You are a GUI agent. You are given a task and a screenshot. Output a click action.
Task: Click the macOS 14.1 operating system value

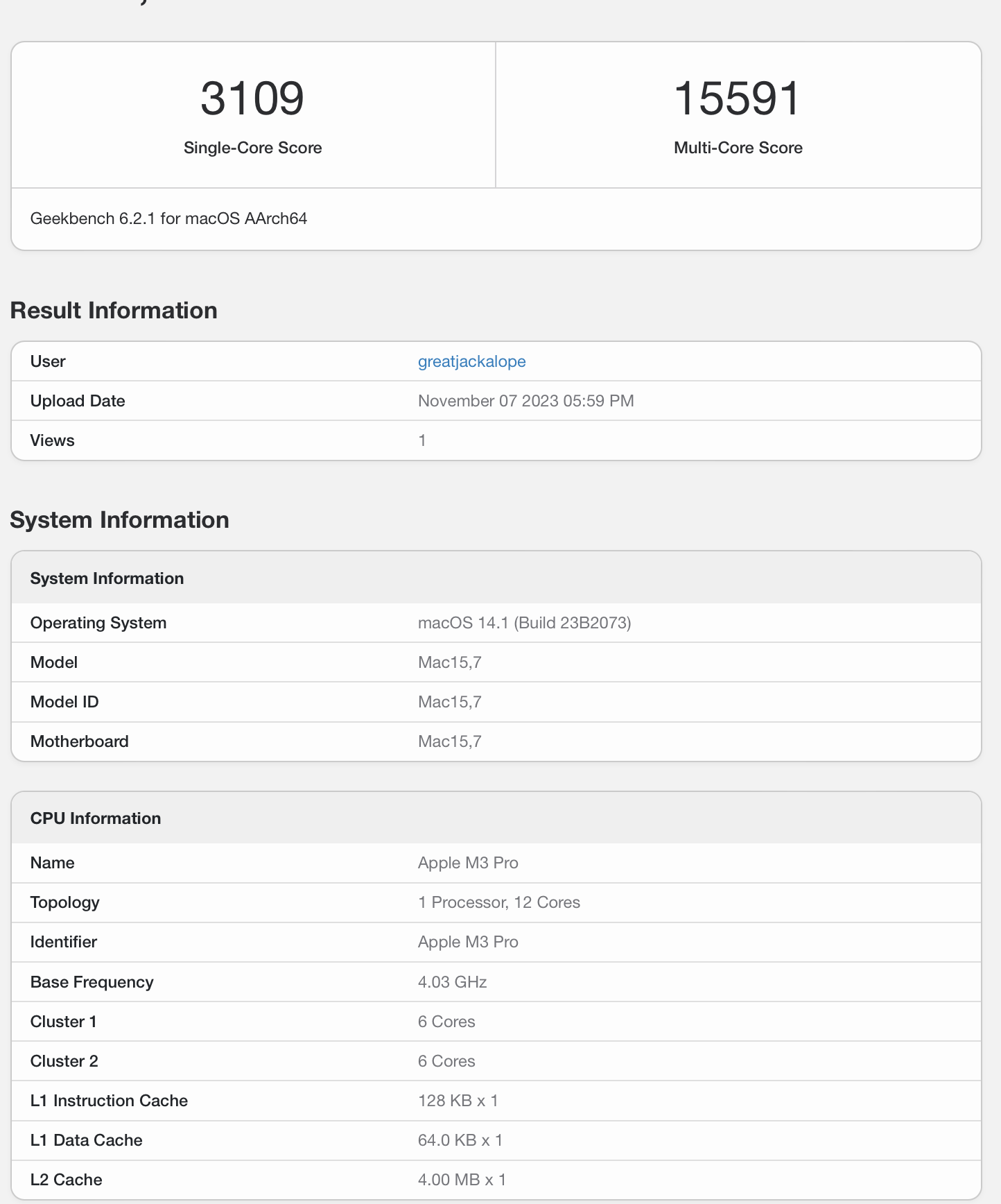524,623
